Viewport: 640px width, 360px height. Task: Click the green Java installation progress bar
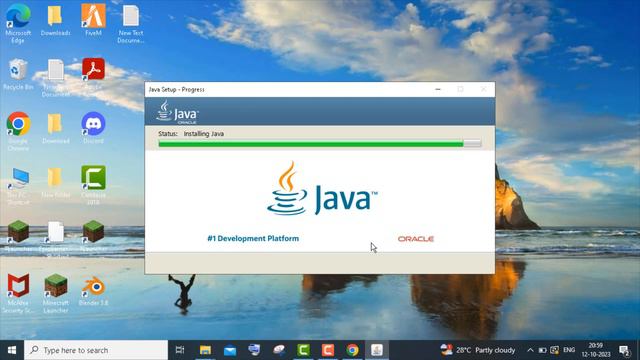(x=320, y=144)
